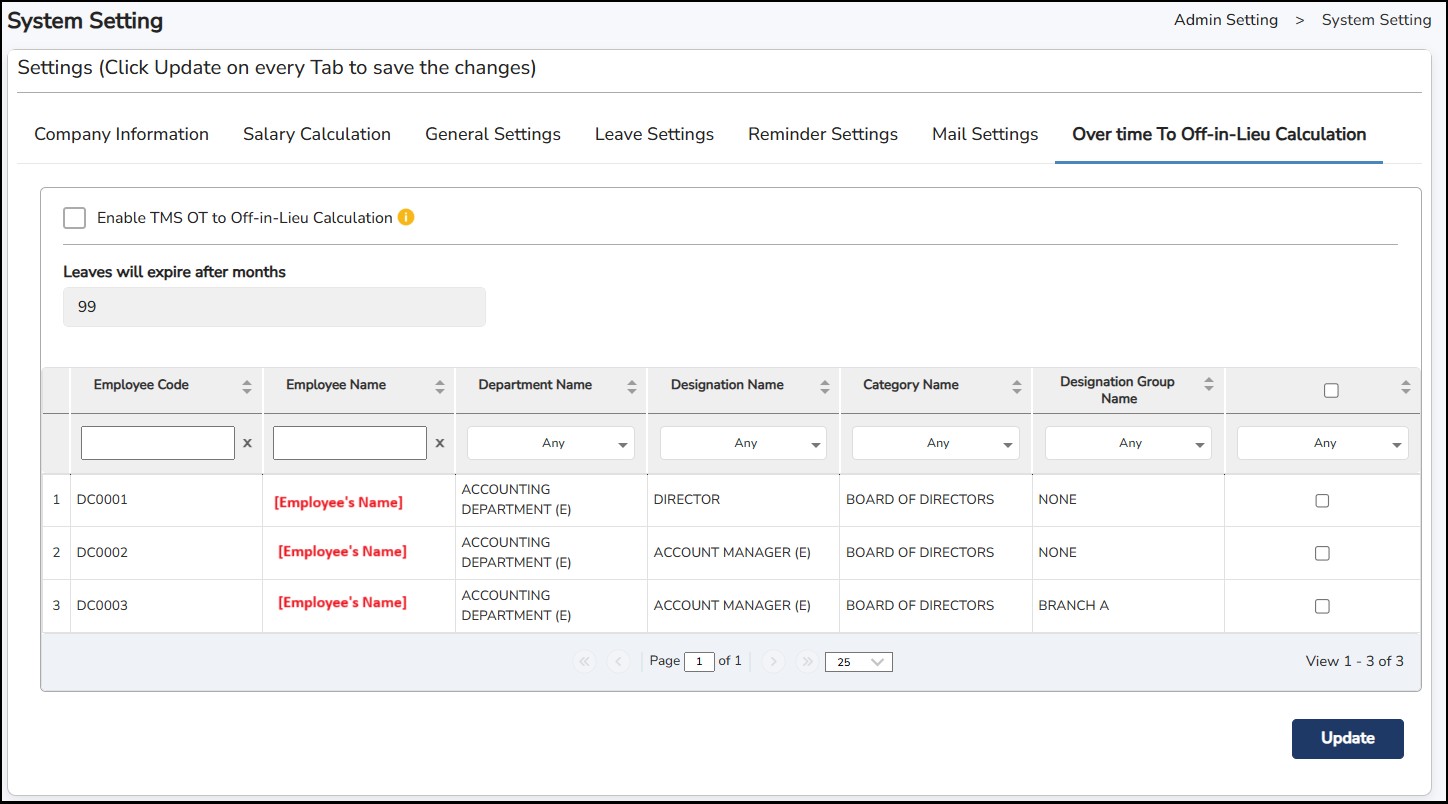The width and height of the screenshot is (1448, 804).
Task: Clear the Employee Code filter with x
Action: point(247,443)
